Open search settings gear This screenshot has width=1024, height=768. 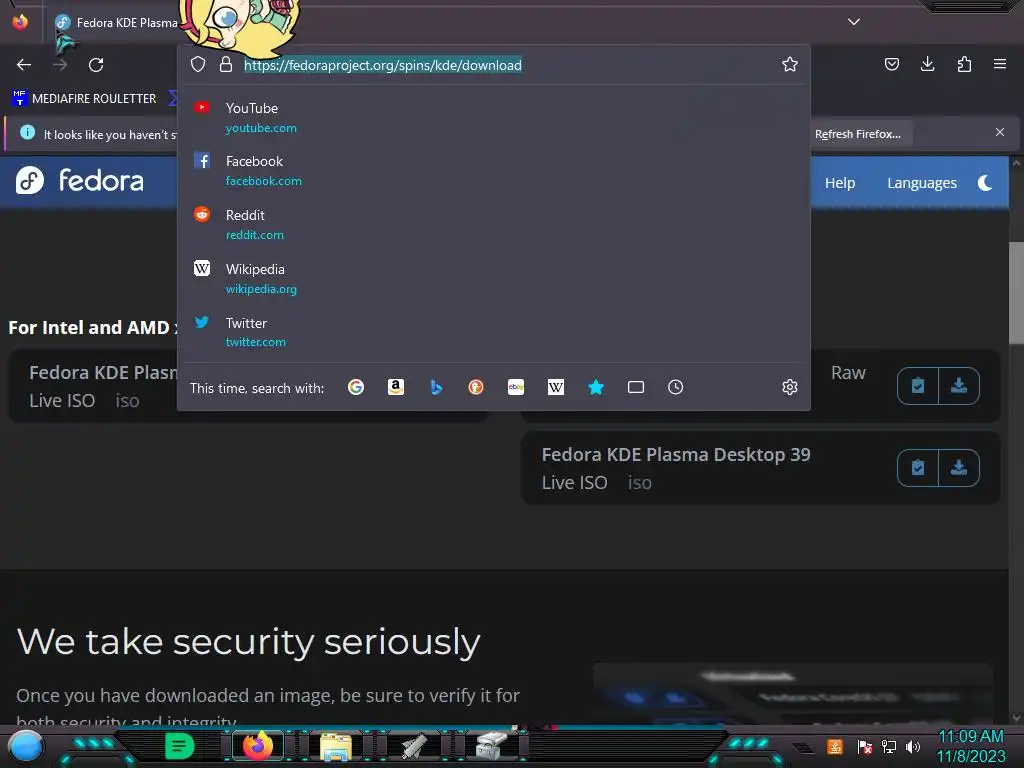pos(790,387)
